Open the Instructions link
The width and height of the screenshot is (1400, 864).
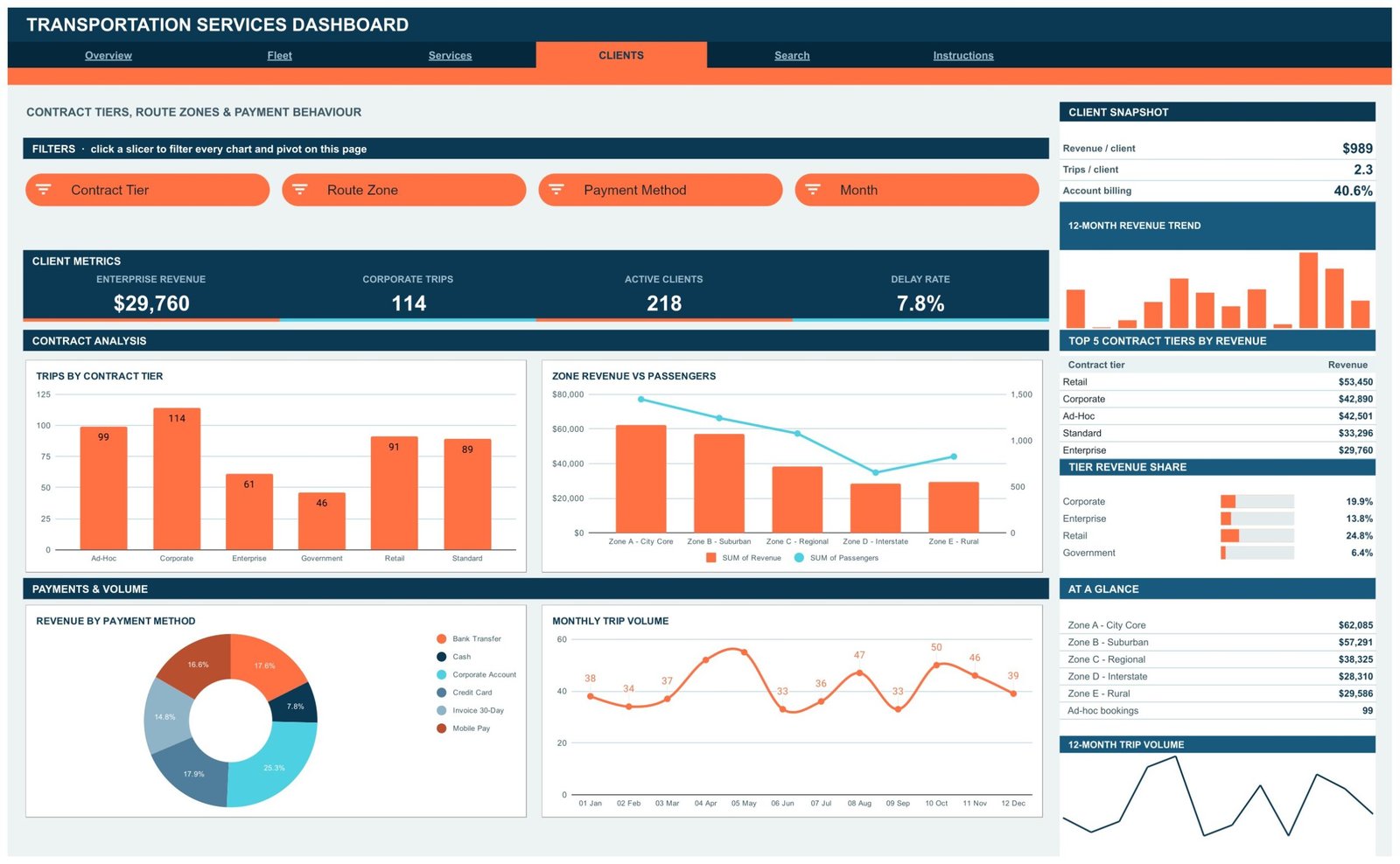click(962, 55)
